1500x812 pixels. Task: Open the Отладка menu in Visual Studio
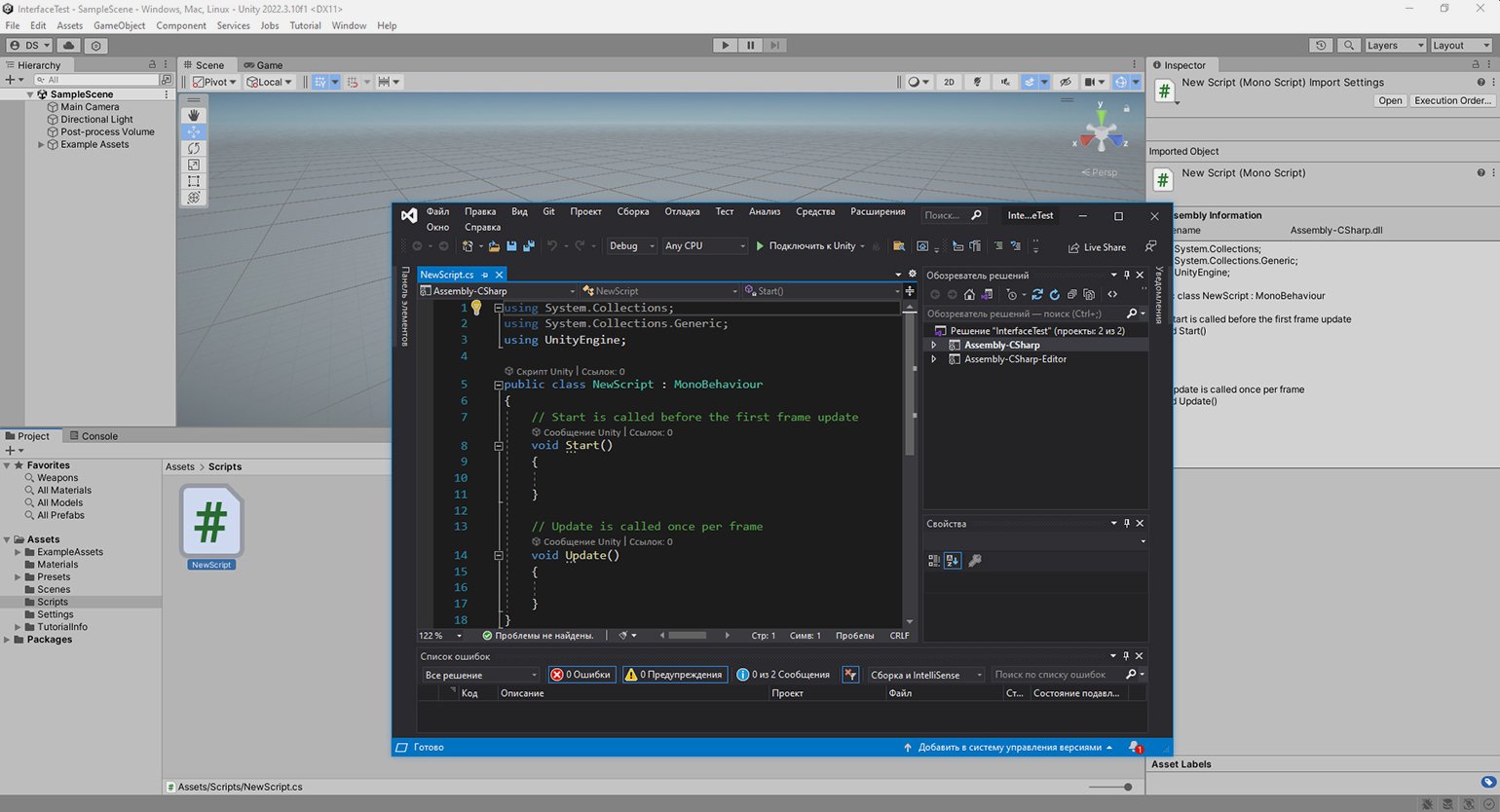682,211
